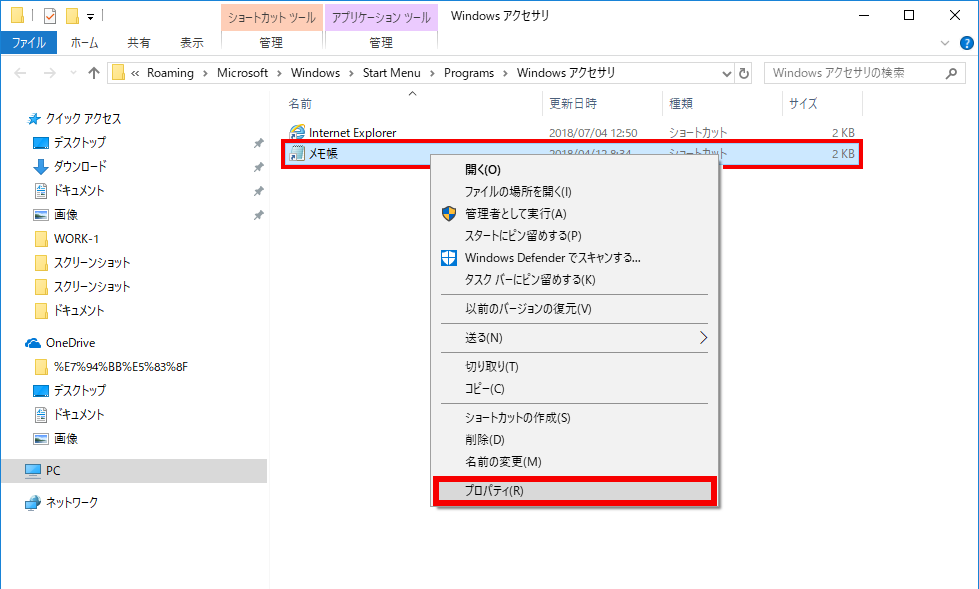Select PC in the navigation pane
Image resolution: width=979 pixels, height=589 pixels.
coord(134,471)
